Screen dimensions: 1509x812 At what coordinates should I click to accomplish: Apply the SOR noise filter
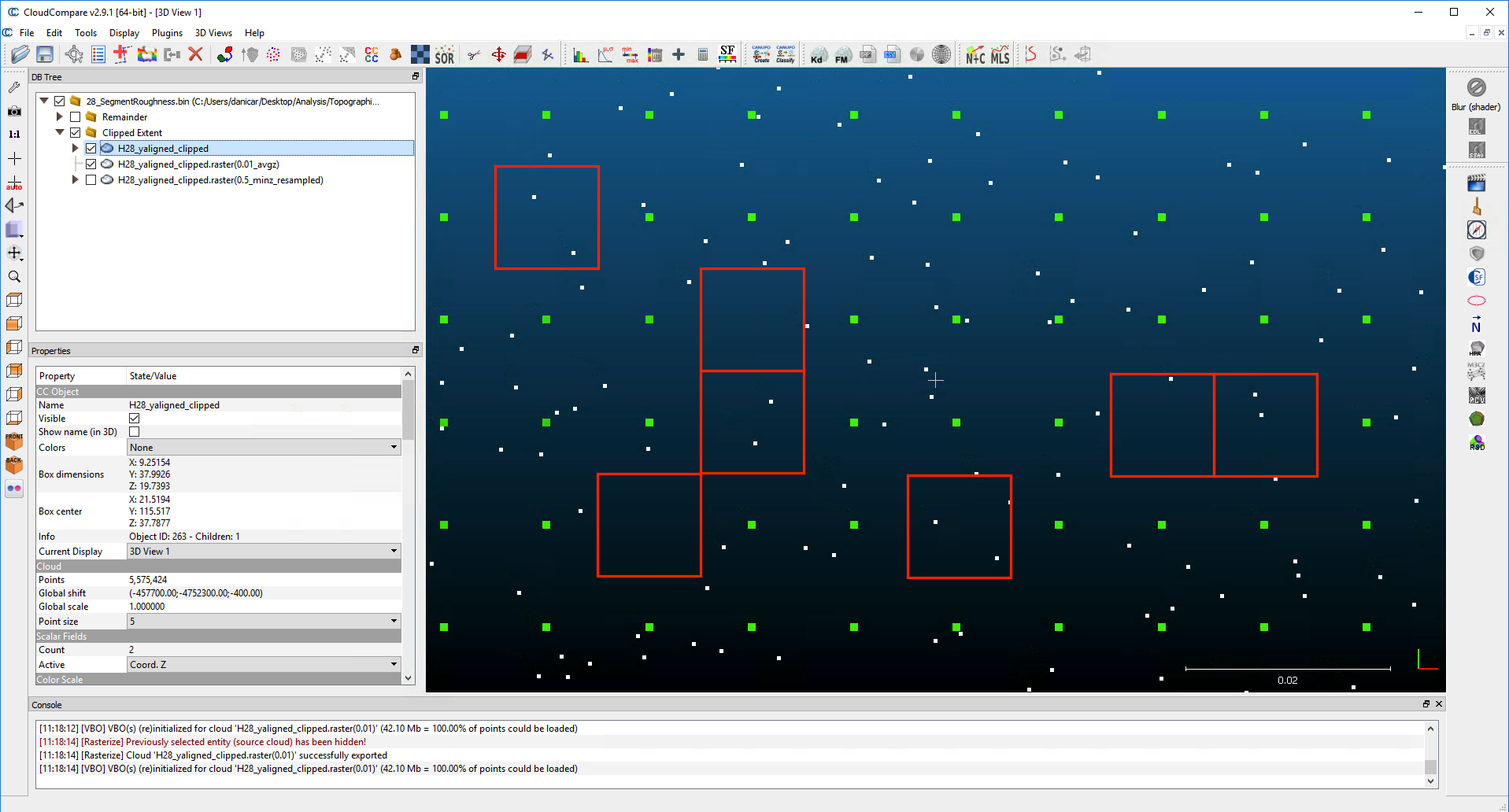click(445, 54)
